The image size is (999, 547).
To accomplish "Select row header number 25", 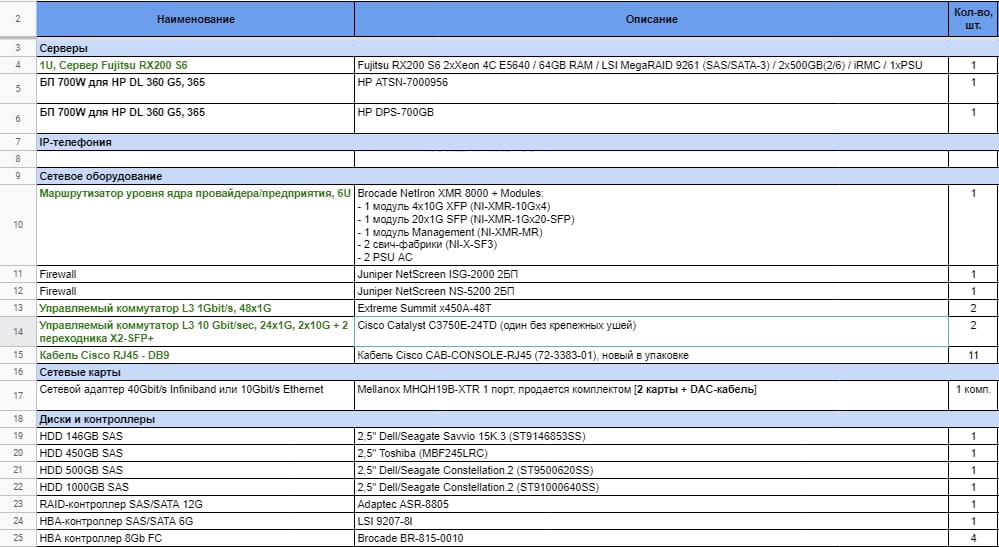I will click(18, 538).
